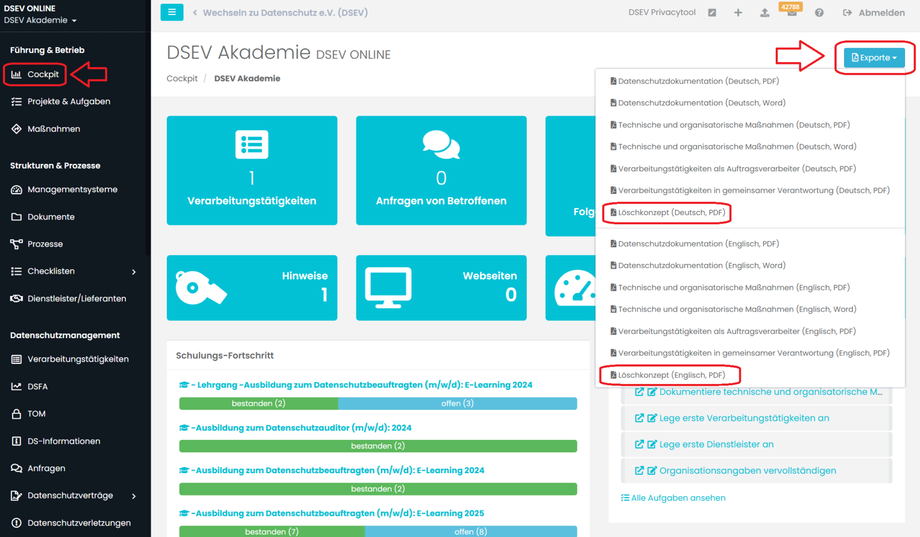
Task: Click the upload icon in top bar
Action: pyautogui.click(x=765, y=12)
